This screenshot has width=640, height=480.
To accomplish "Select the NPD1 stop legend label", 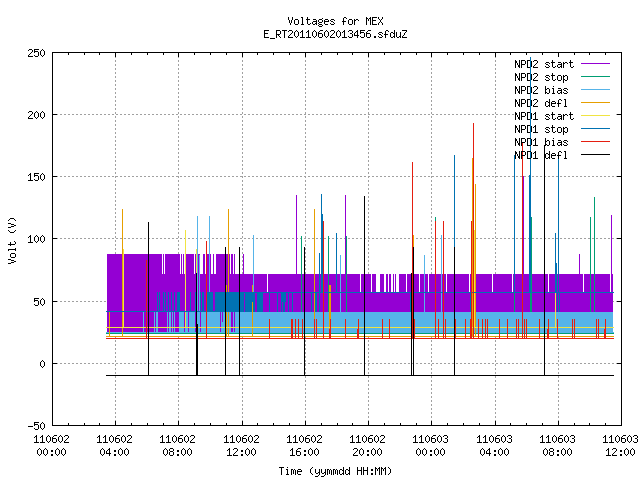I will [x=541, y=129].
